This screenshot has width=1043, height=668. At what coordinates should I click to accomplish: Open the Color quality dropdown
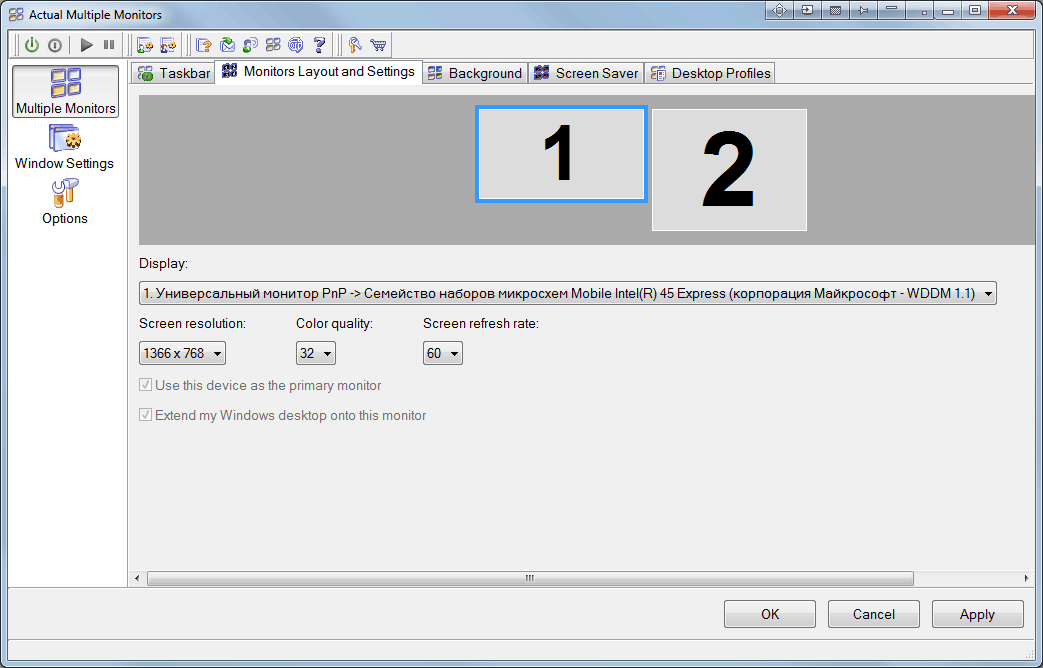coord(315,353)
